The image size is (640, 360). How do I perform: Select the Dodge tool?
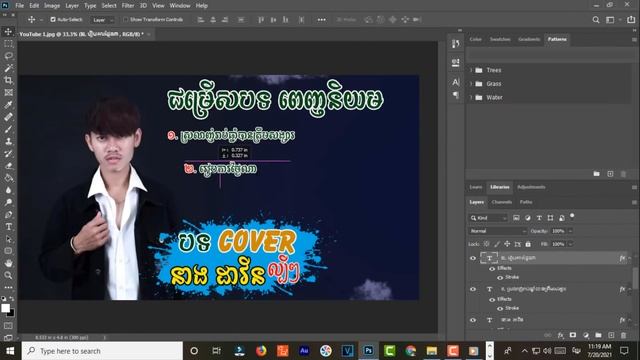click(8, 202)
